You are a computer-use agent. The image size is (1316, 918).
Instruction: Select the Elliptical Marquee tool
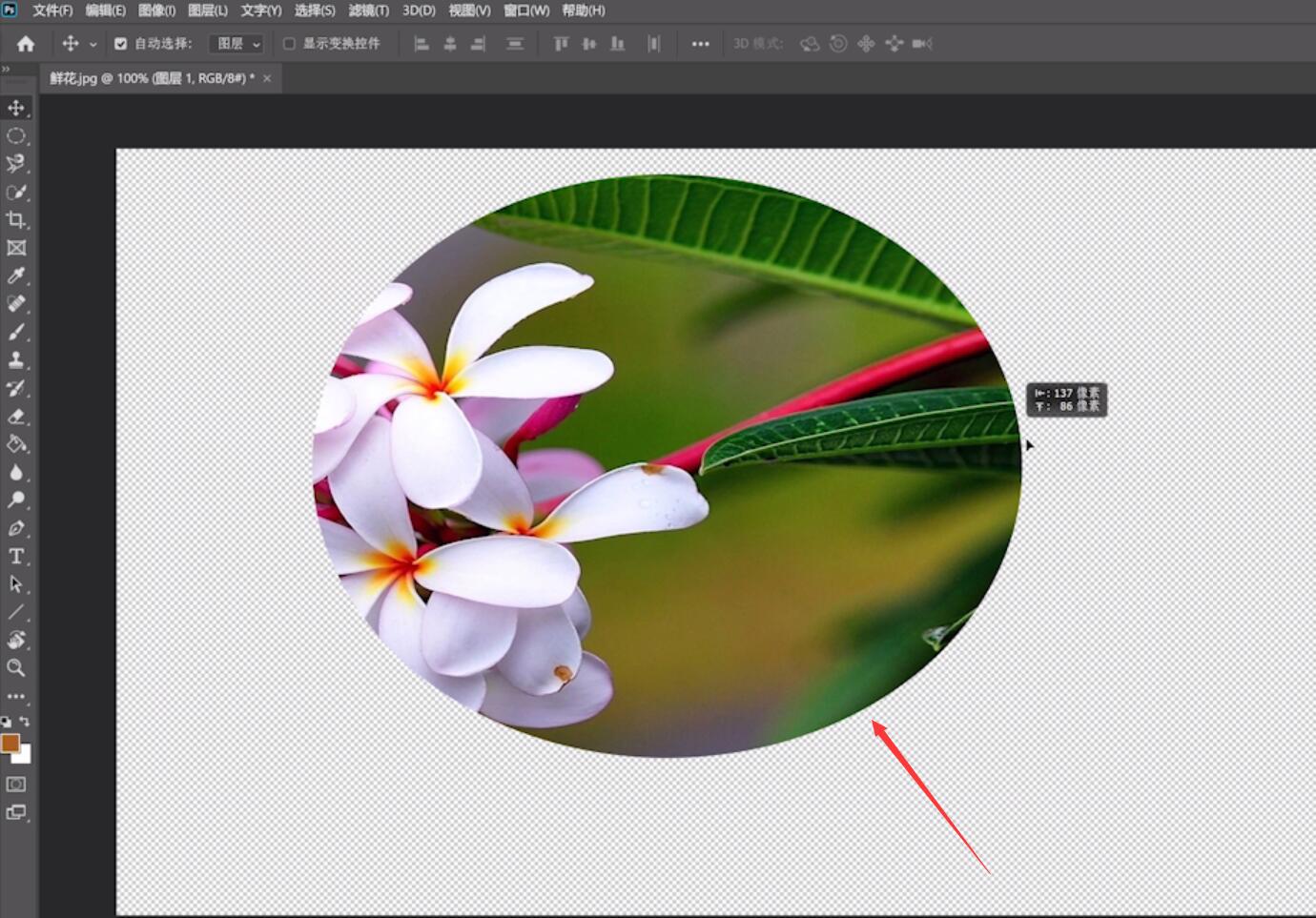coord(16,136)
